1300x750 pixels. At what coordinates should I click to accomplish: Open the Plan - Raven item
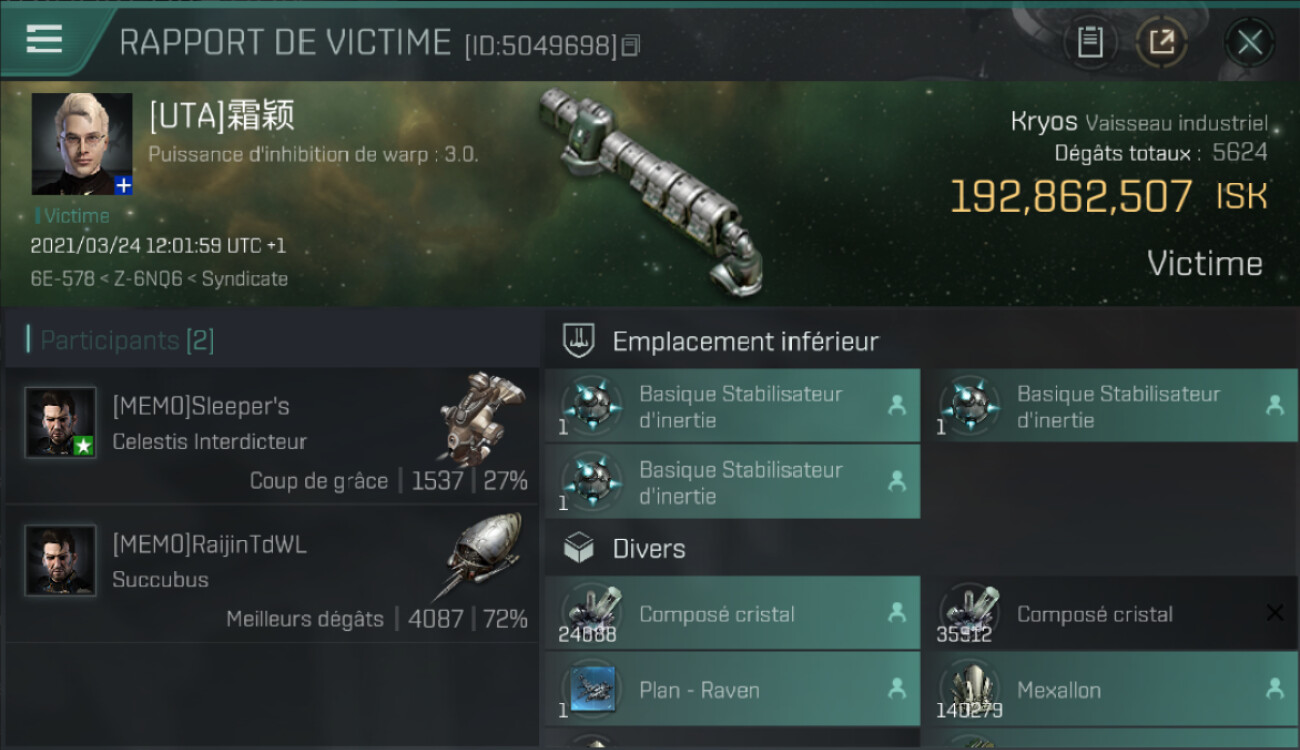pyautogui.click(x=732, y=689)
